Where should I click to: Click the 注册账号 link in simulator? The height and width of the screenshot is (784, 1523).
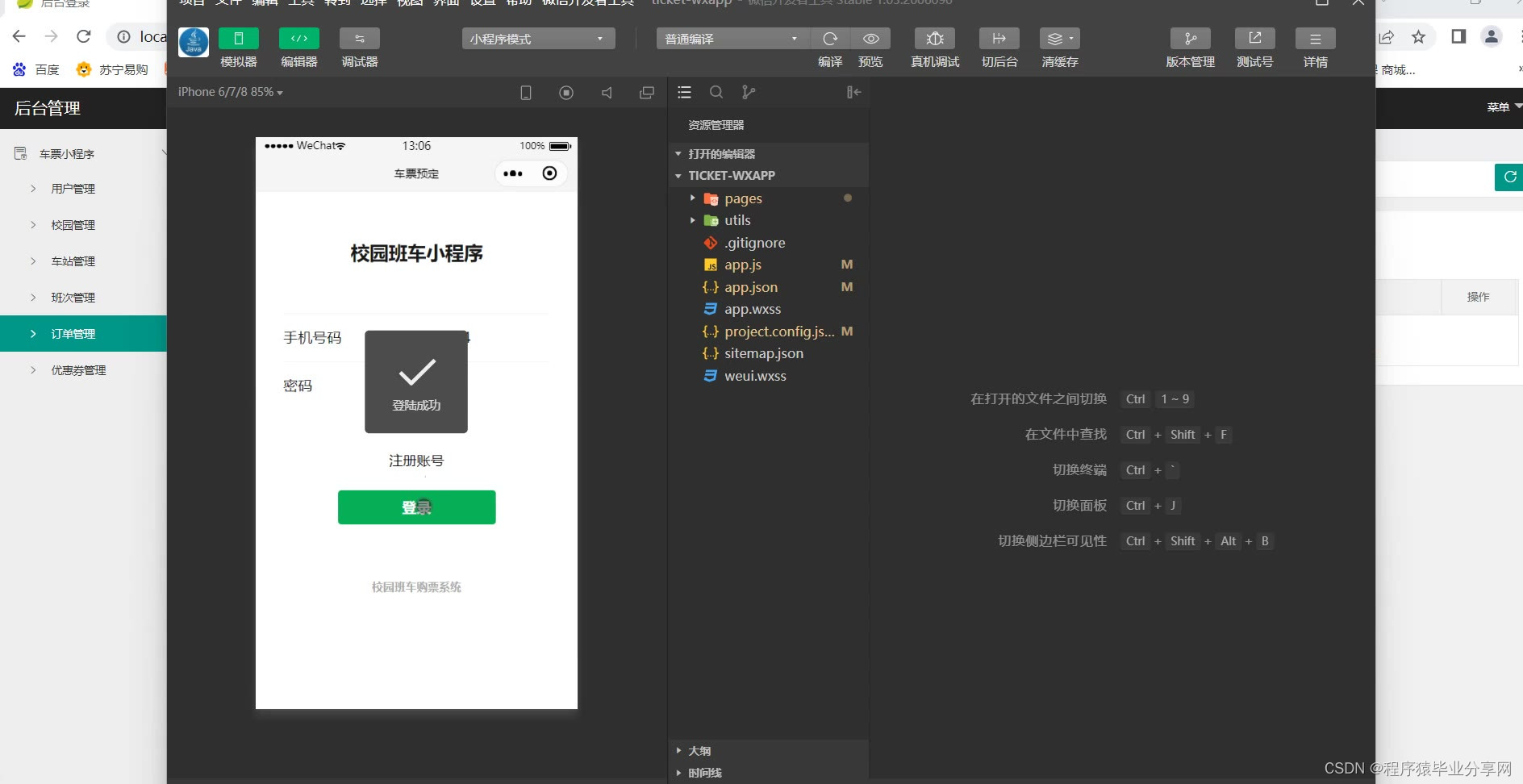416,461
